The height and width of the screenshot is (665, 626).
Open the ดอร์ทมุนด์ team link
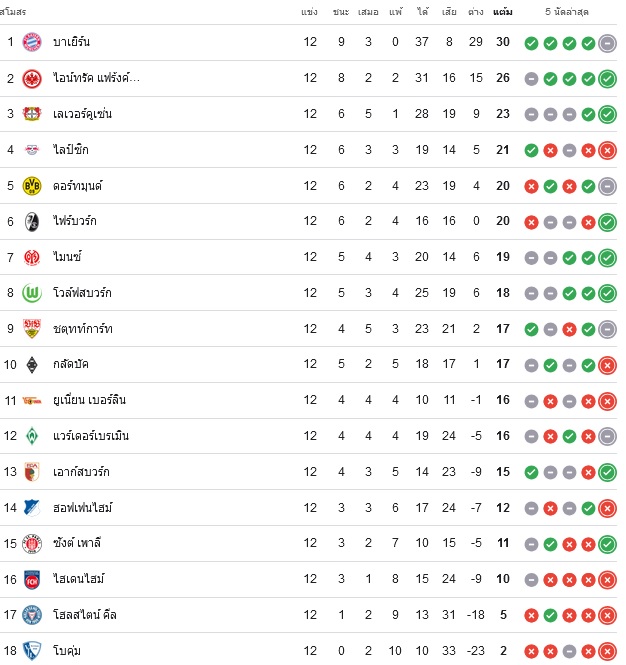tap(78, 186)
